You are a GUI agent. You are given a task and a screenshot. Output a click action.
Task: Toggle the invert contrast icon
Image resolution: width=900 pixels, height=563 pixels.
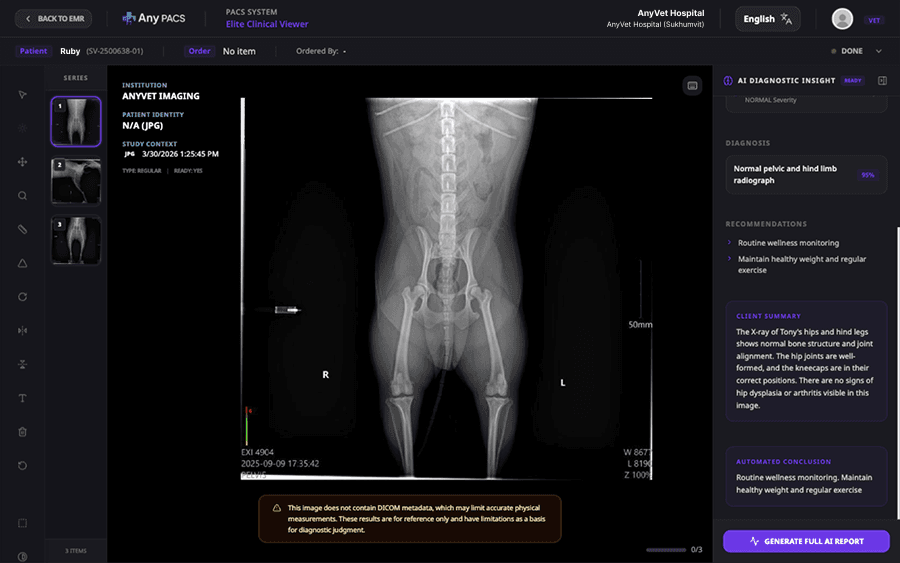[x=22, y=556]
